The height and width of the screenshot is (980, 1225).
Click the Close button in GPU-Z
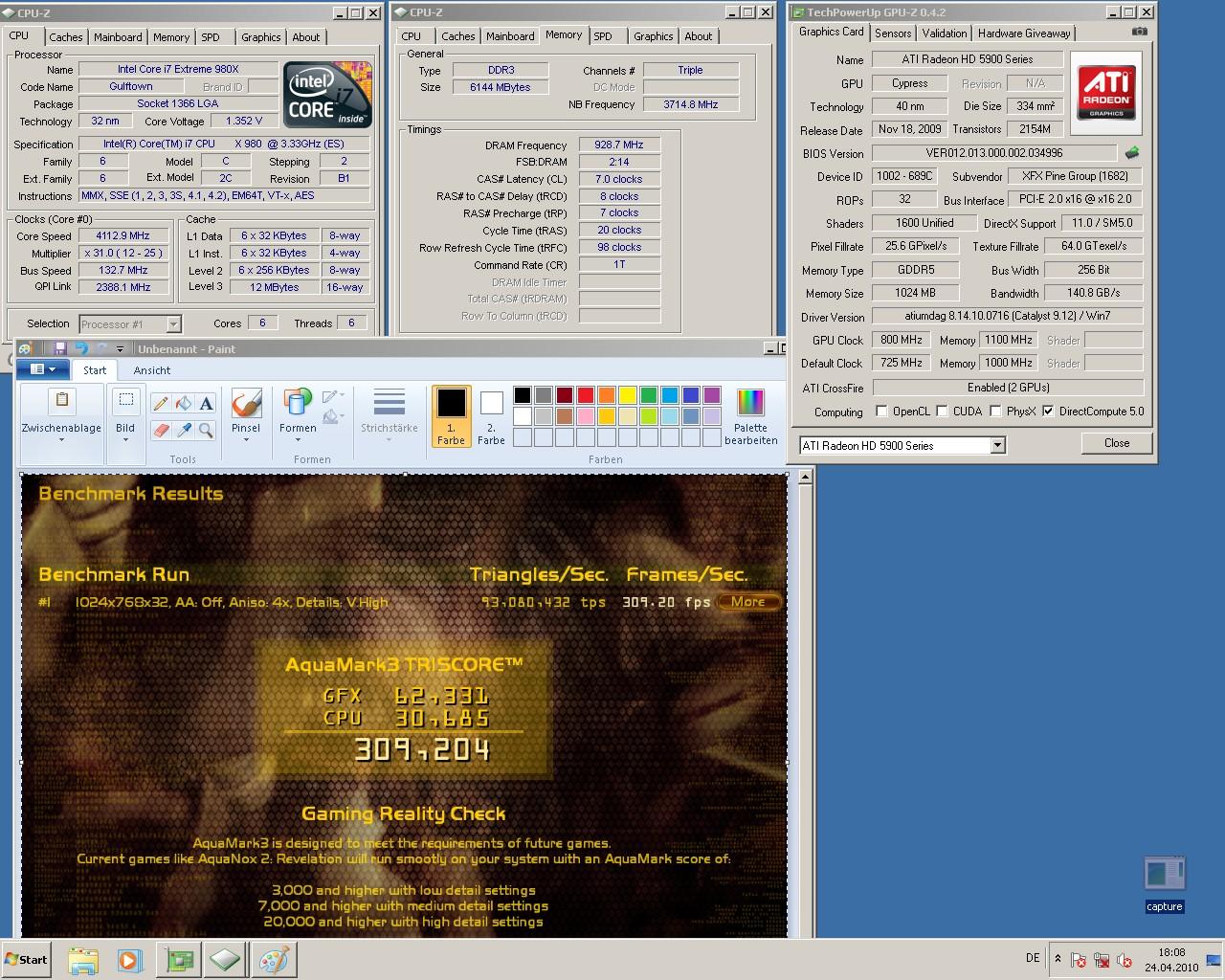click(1117, 443)
